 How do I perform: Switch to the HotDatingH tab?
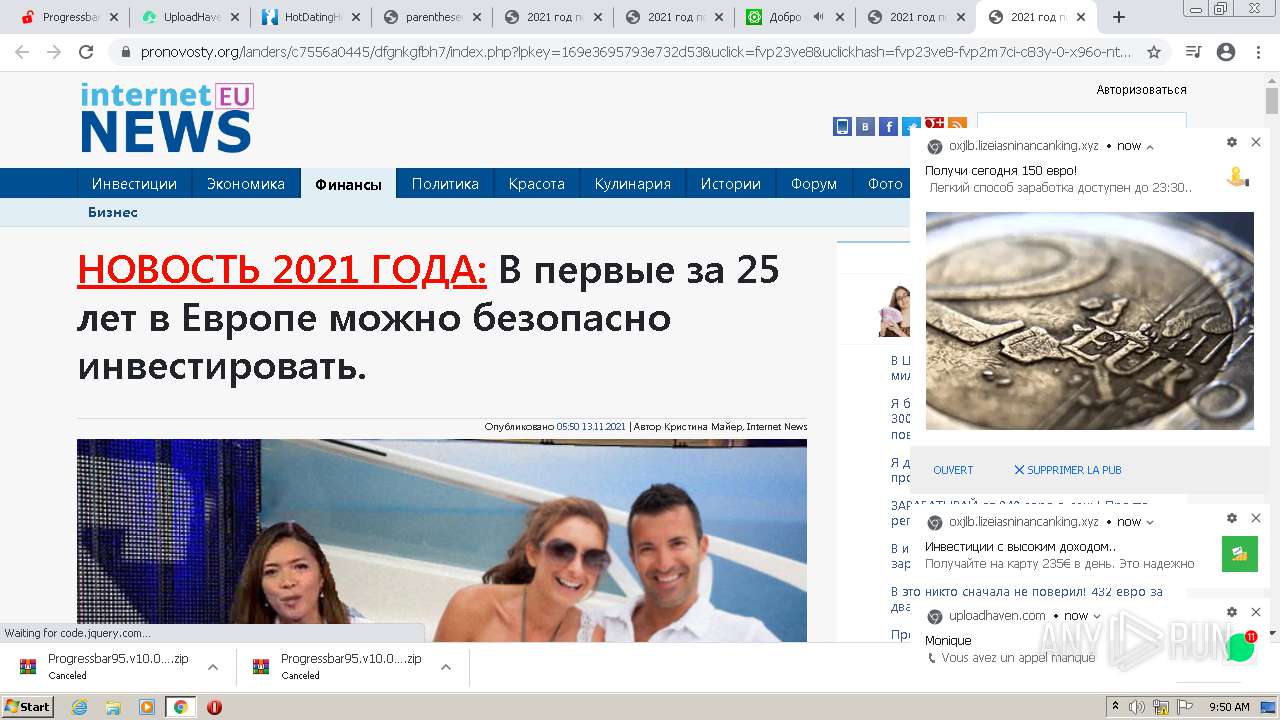[311, 17]
